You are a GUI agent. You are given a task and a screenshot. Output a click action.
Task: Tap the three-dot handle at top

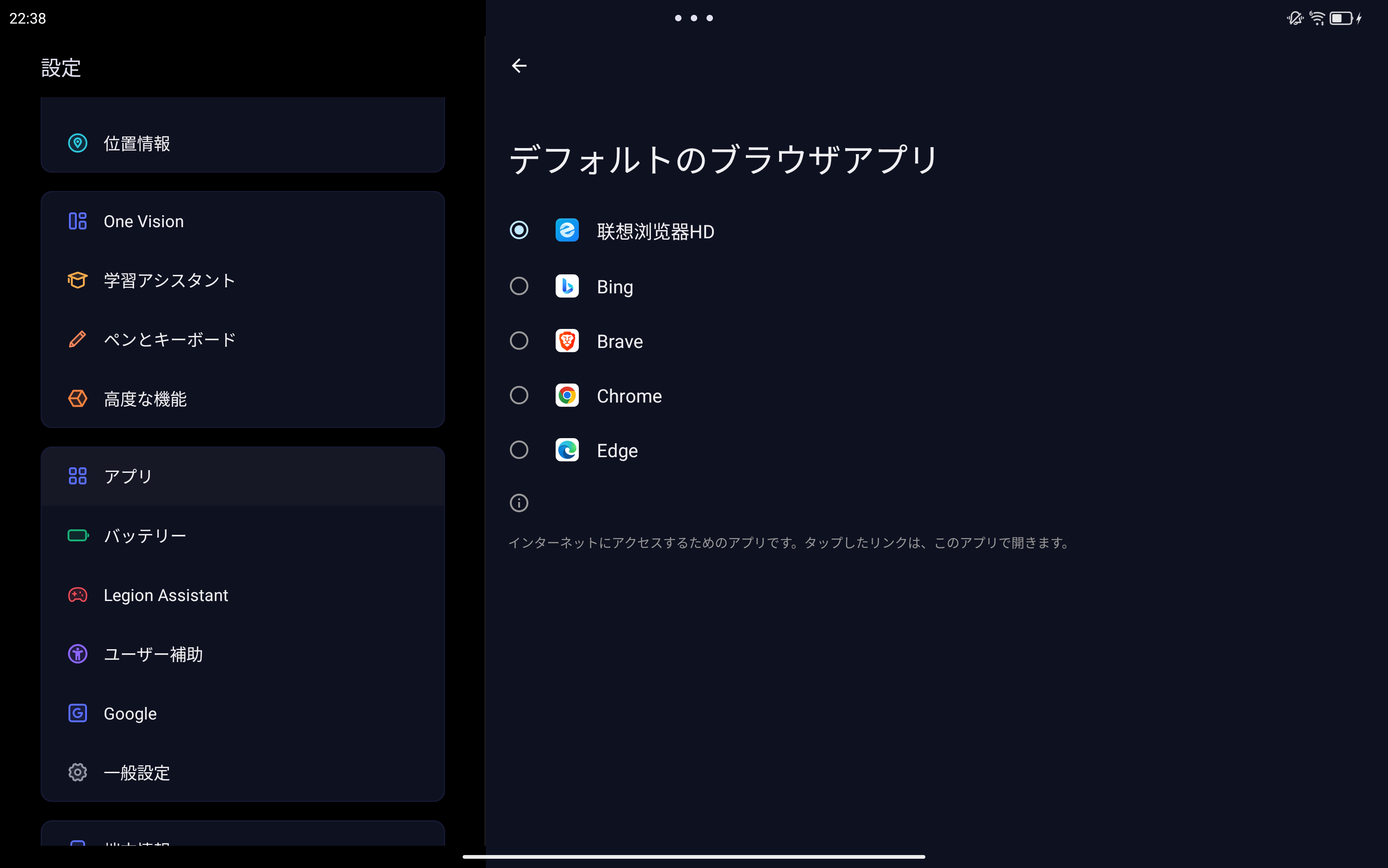click(x=694, y=19)
